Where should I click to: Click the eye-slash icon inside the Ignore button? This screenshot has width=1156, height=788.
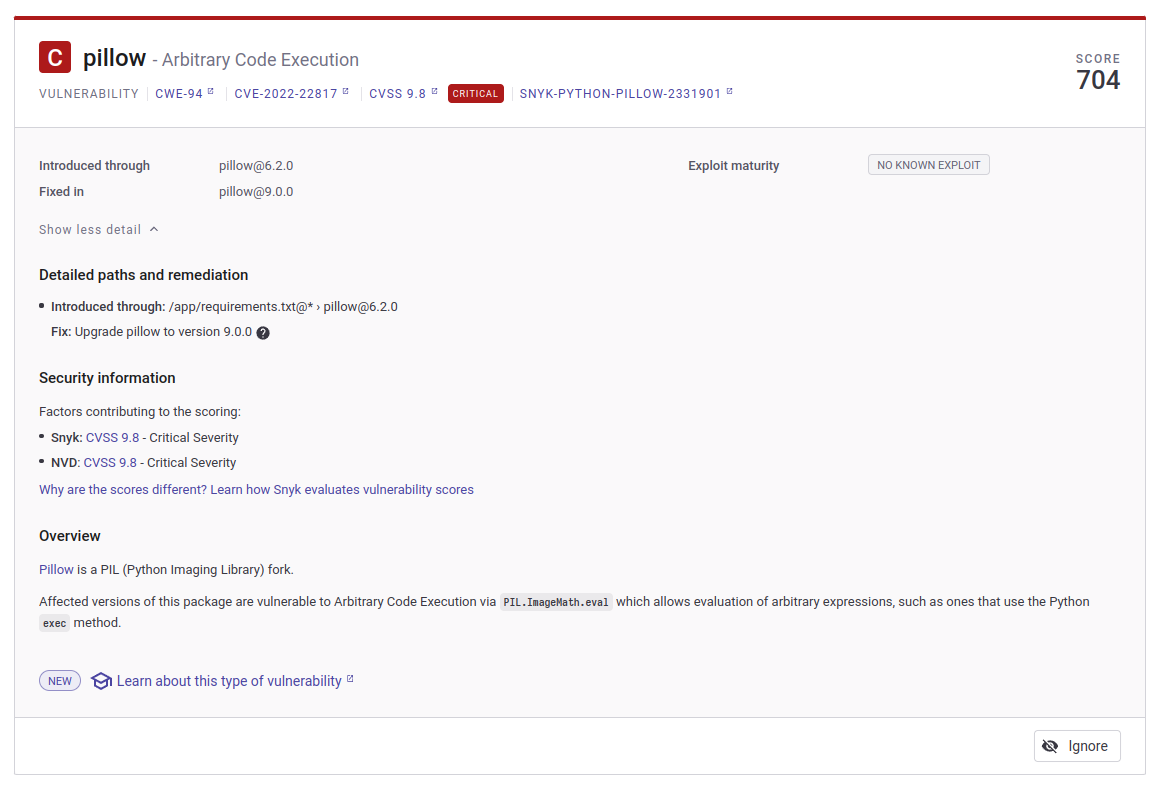[x=1051, y=745]
